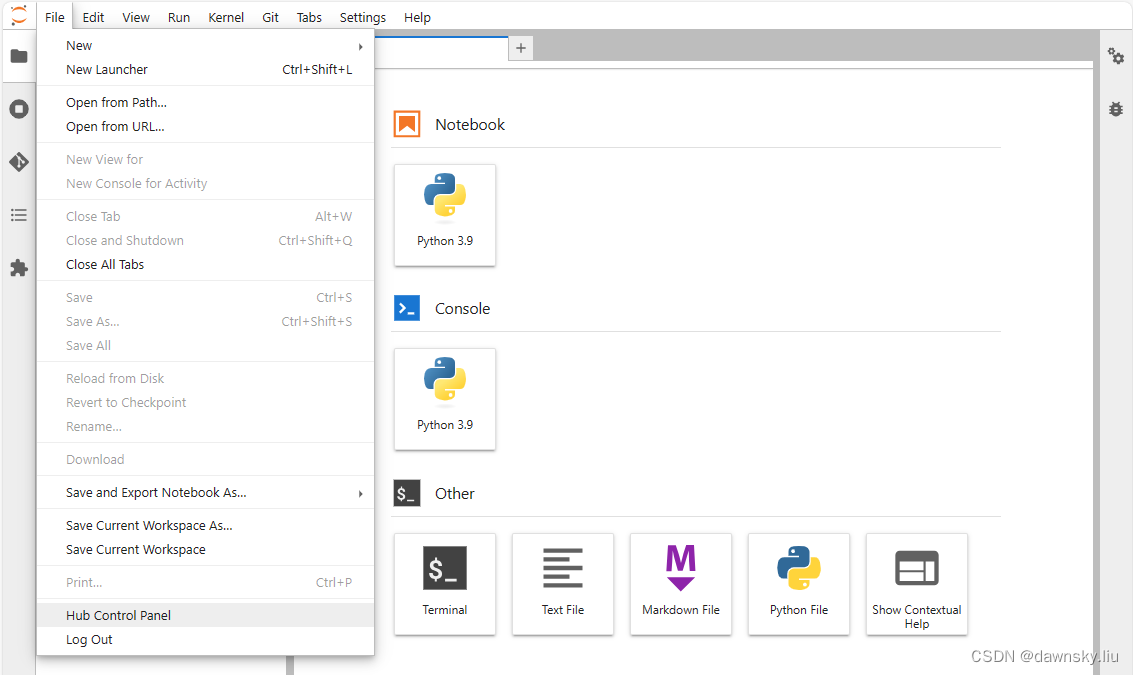Click the disabled Save All entry

coord(205,345)
